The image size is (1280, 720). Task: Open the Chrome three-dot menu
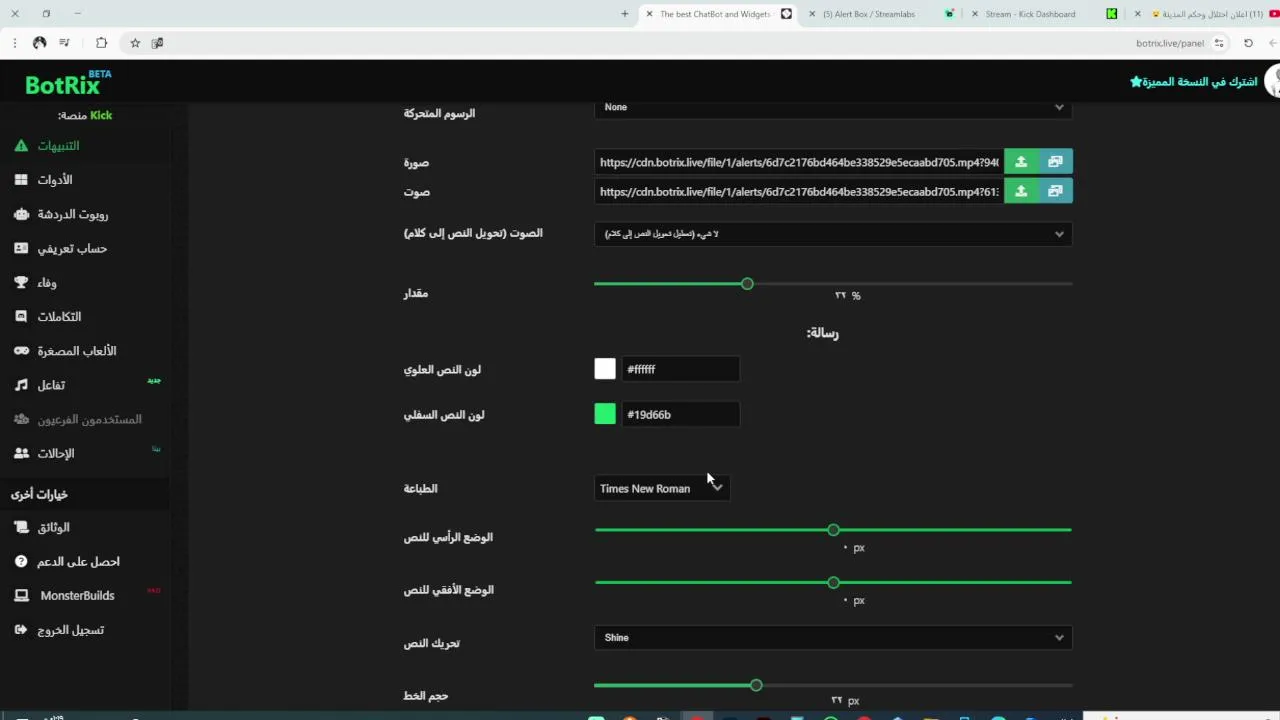click(14, 43)
